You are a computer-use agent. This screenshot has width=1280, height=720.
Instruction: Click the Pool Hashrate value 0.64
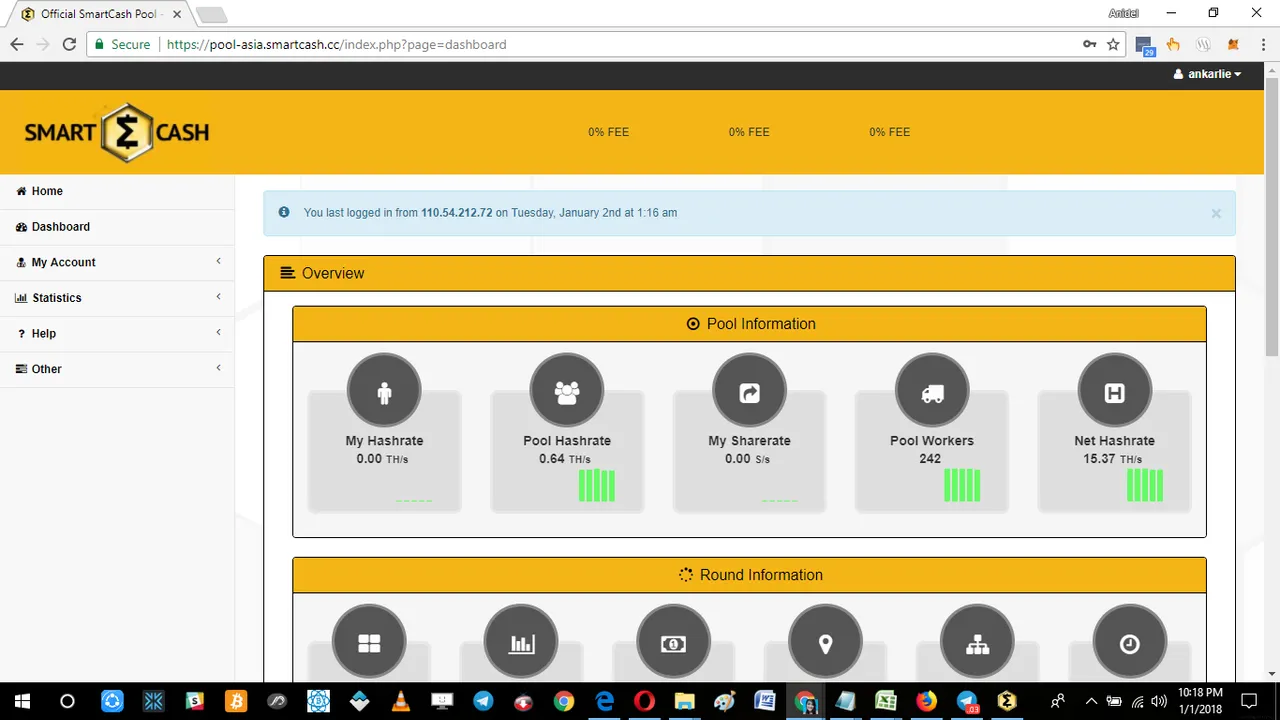click(x=552, y=459)
